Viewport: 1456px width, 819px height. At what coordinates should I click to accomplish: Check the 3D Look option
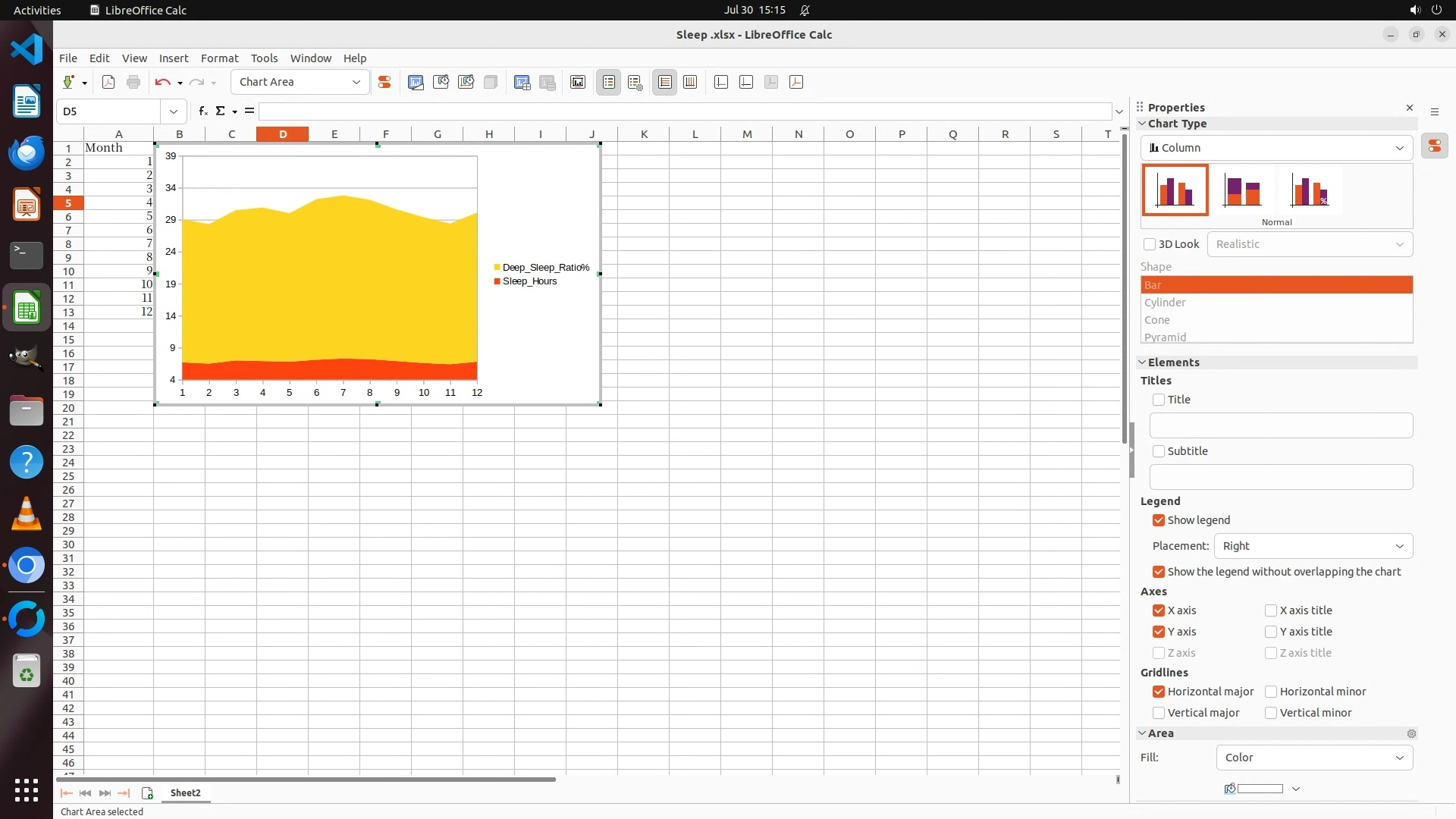[x=1150, y=244]
